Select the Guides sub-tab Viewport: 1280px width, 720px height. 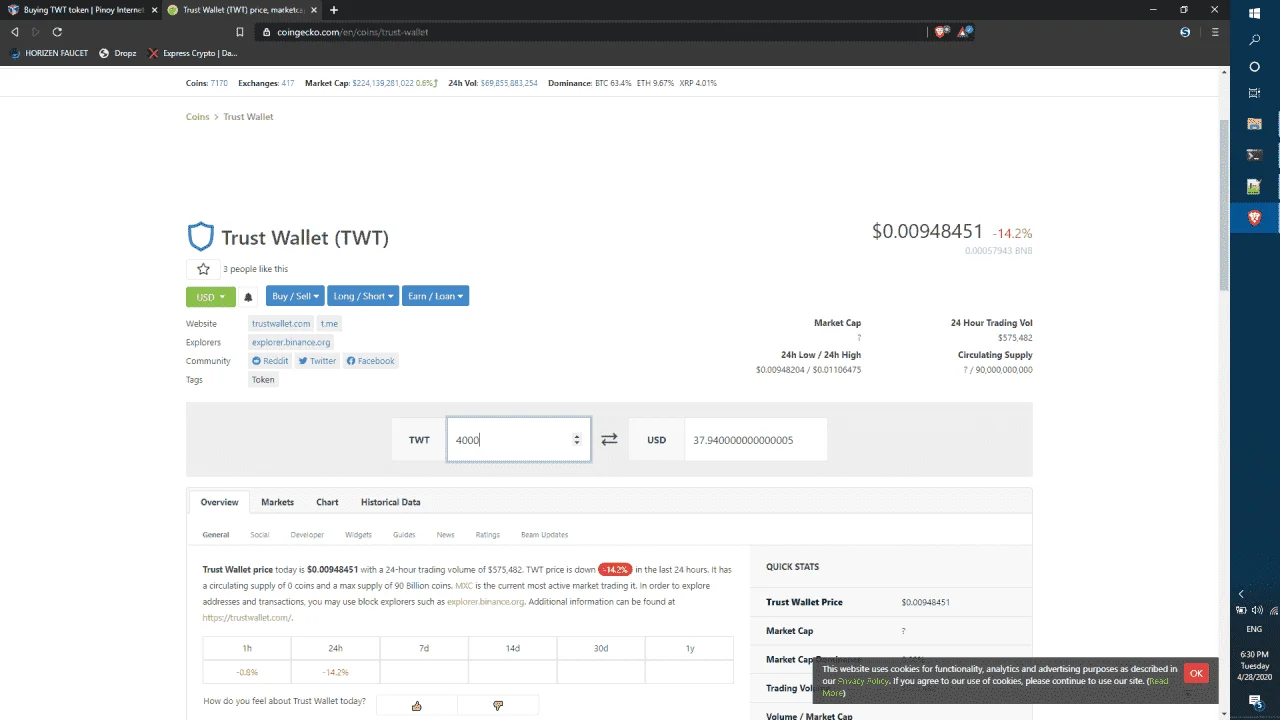click(x=404, y=535)
